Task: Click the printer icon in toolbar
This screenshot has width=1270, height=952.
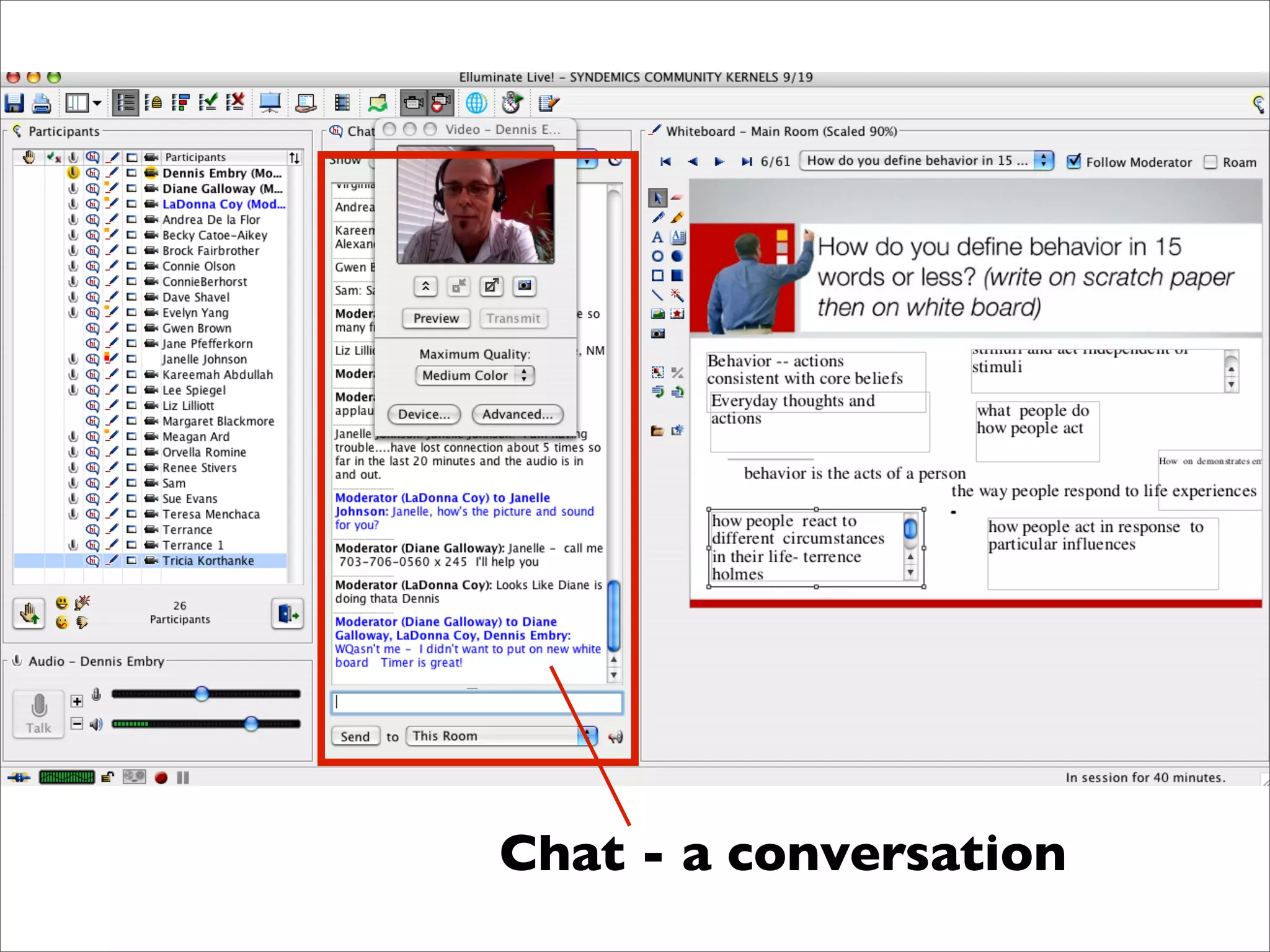Action: point(42,103)
